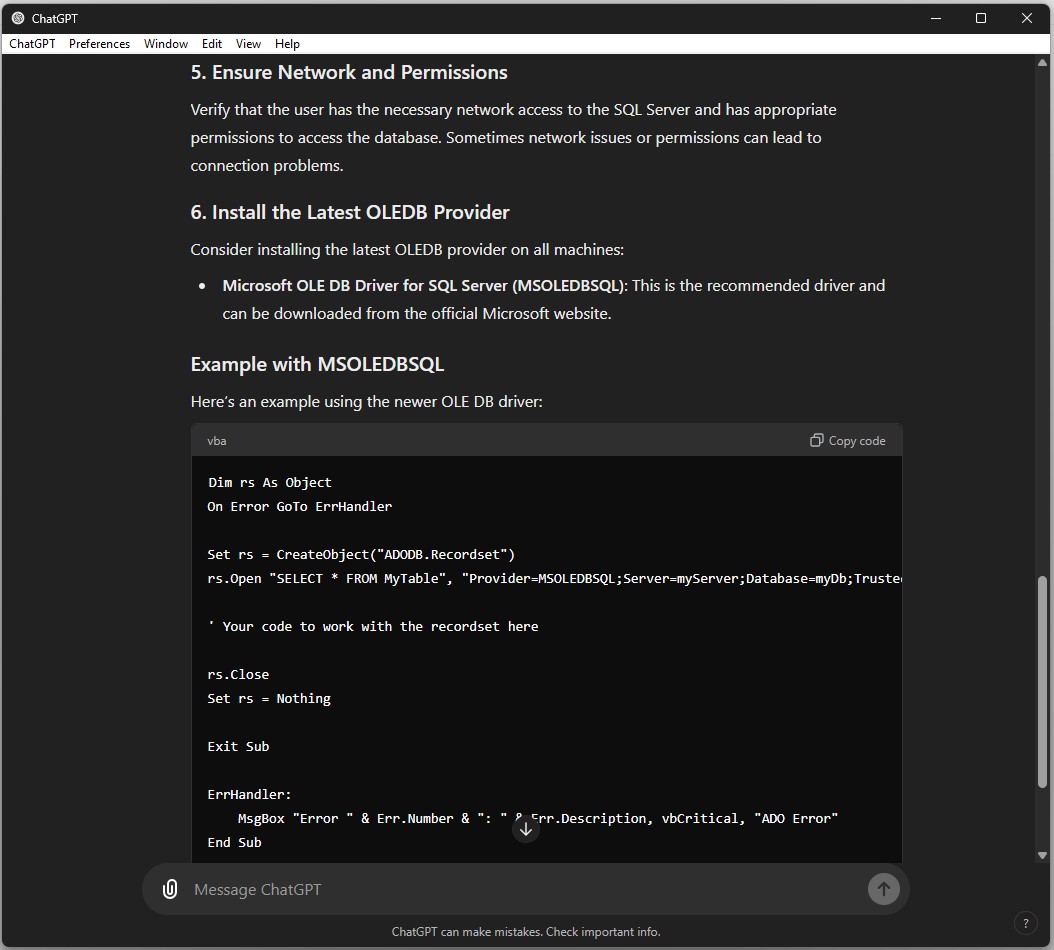
Task: Minimize the ChatGPT window
Action: click(x=935, y=18)
